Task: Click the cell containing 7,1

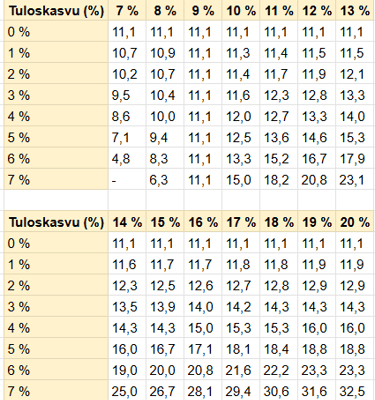Action: (x=127, y=137)
